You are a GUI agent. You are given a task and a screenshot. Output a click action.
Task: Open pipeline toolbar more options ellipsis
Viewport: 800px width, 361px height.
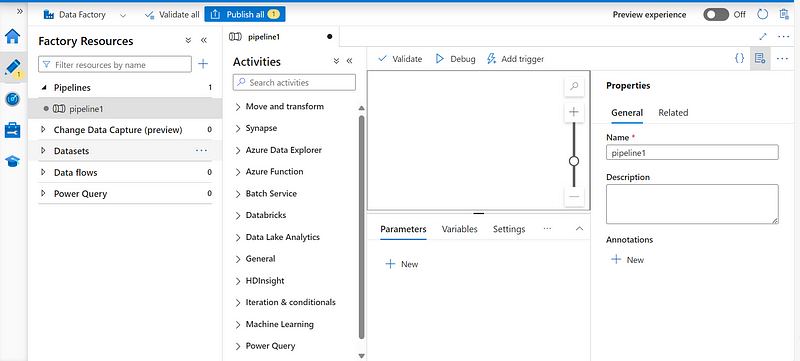tap(783, 59)
